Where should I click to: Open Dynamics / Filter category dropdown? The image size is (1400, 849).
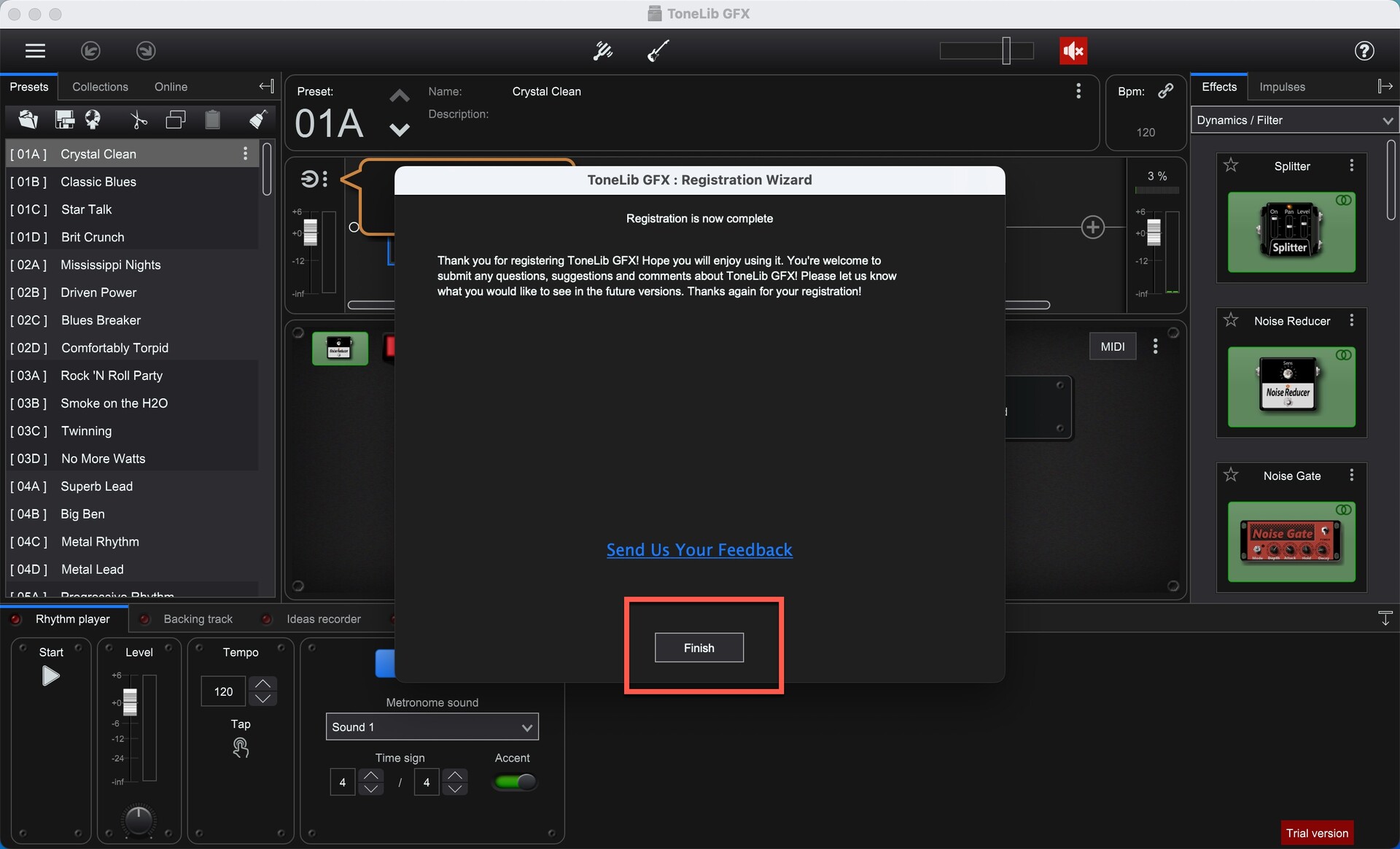tap(1294, 120)
